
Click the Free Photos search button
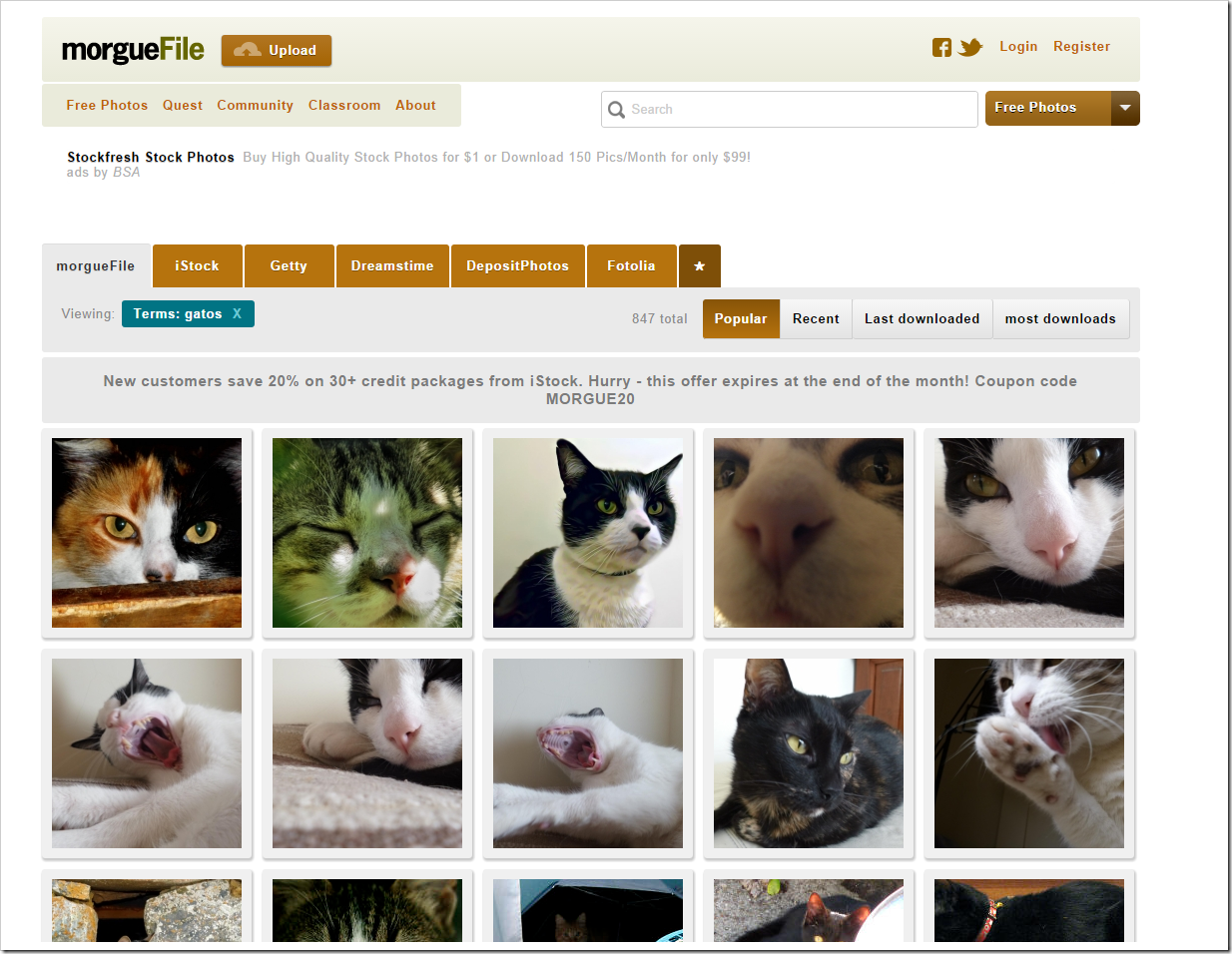tap(1047, 108)
